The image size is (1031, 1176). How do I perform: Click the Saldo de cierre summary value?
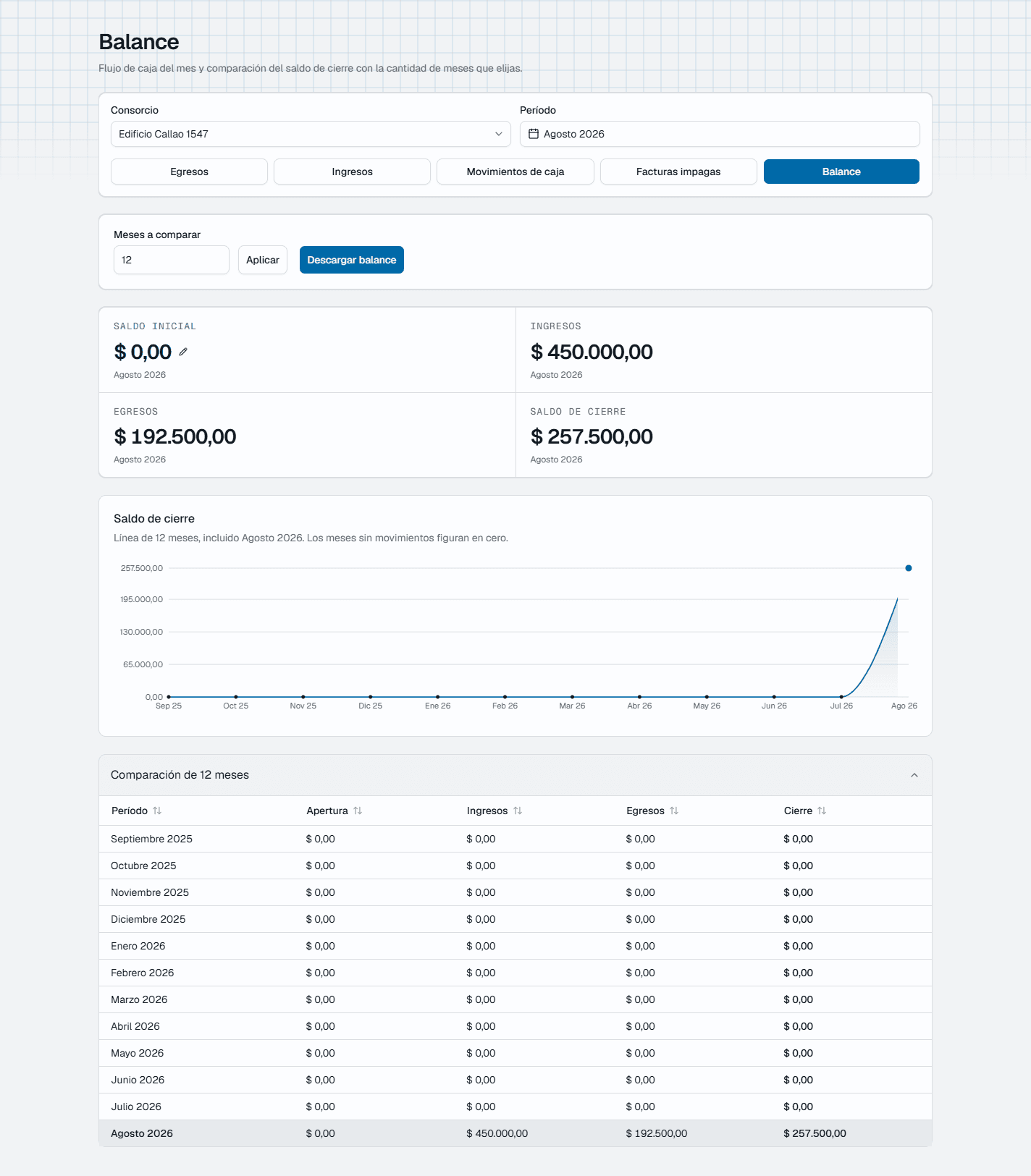[x=592, y=436]
